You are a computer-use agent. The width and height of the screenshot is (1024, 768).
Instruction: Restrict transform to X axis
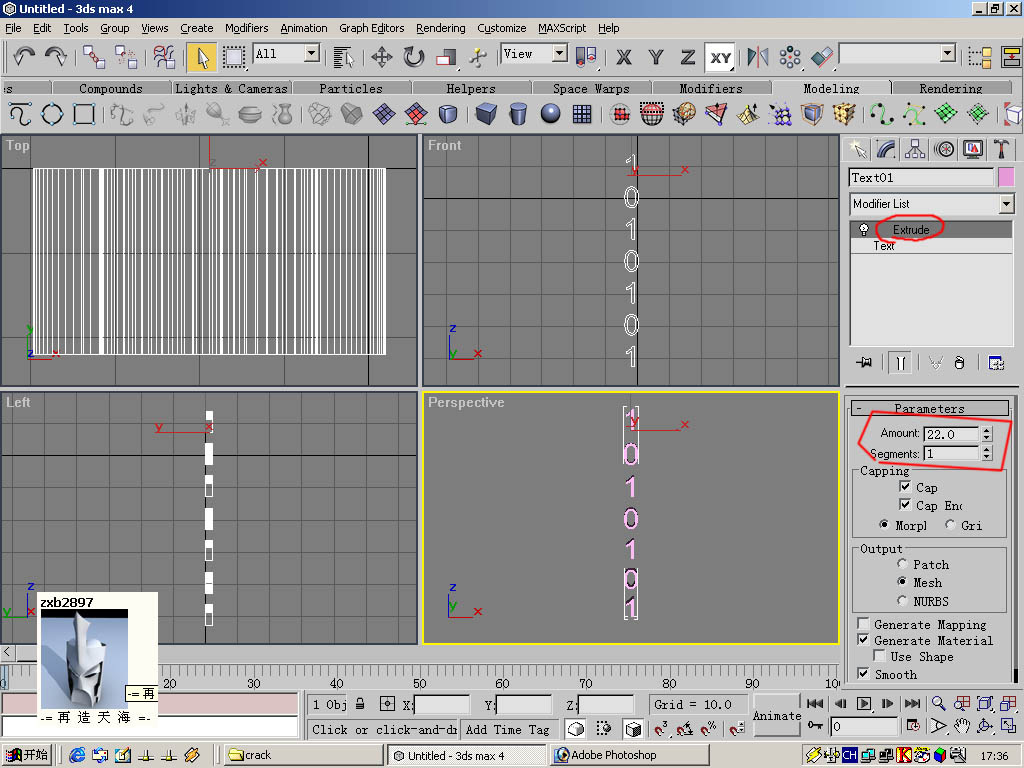[x=624, y=57]
